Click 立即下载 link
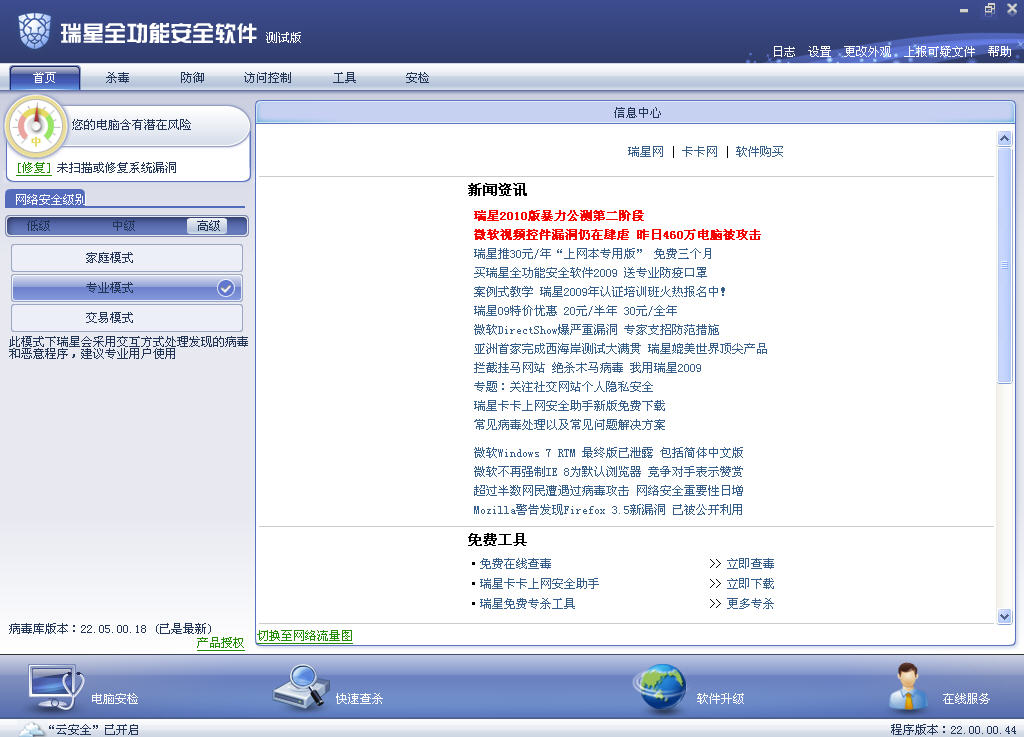1024x737 pixels. [x=750, y=584]
